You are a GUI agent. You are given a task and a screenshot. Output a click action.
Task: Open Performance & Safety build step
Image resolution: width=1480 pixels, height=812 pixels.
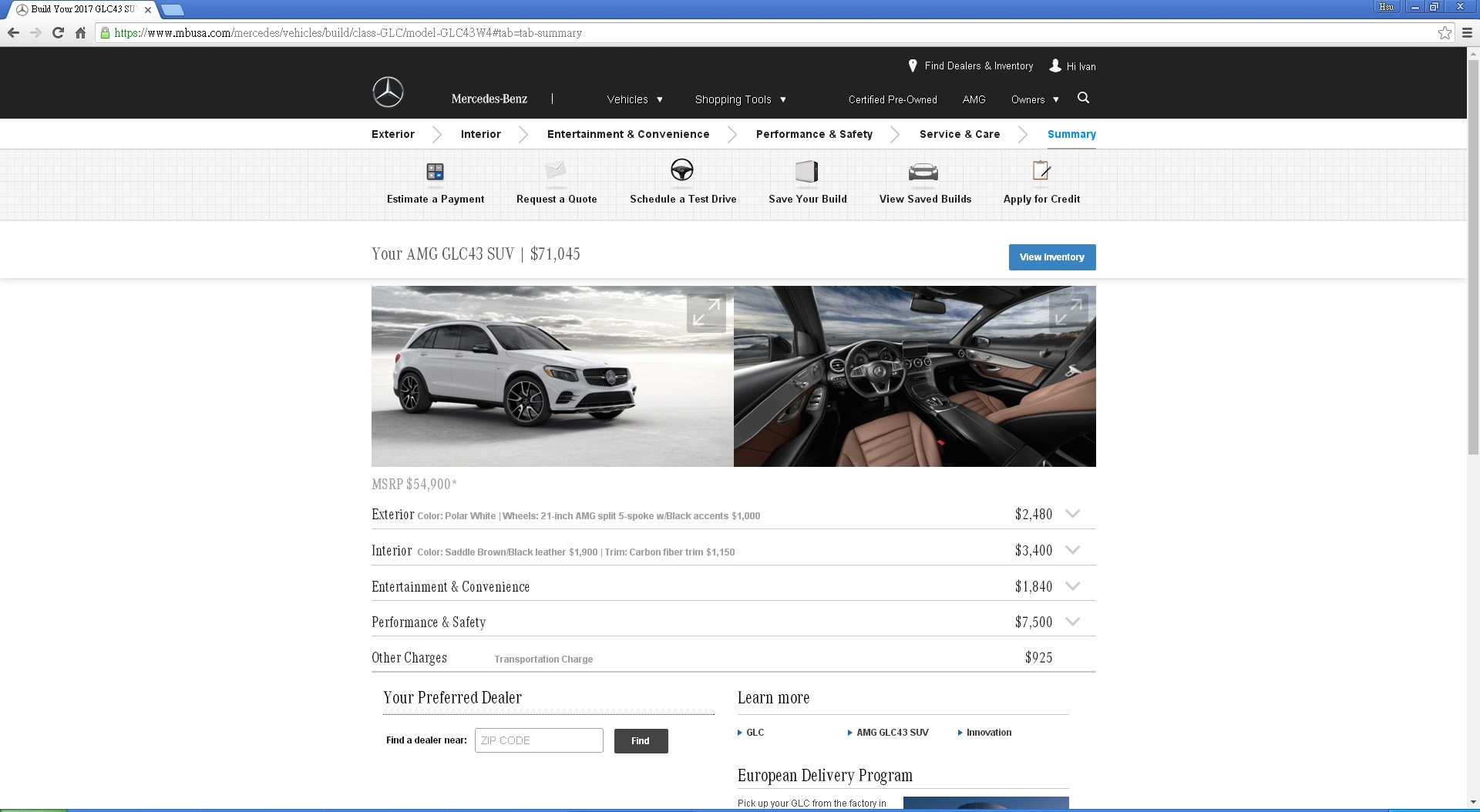pyautogui.click(x=814, y=134)
